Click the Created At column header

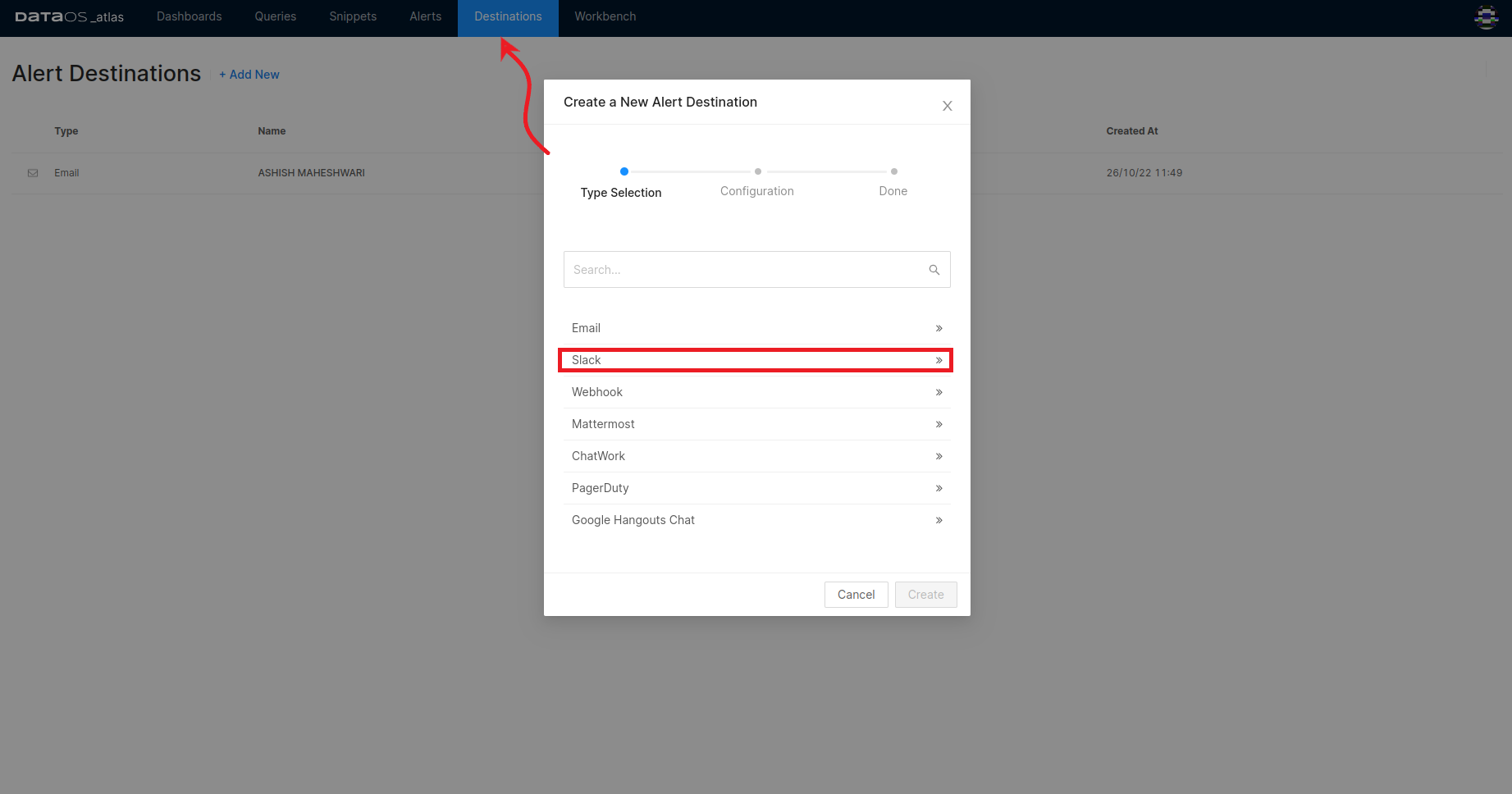click(x=1132, y=131)
